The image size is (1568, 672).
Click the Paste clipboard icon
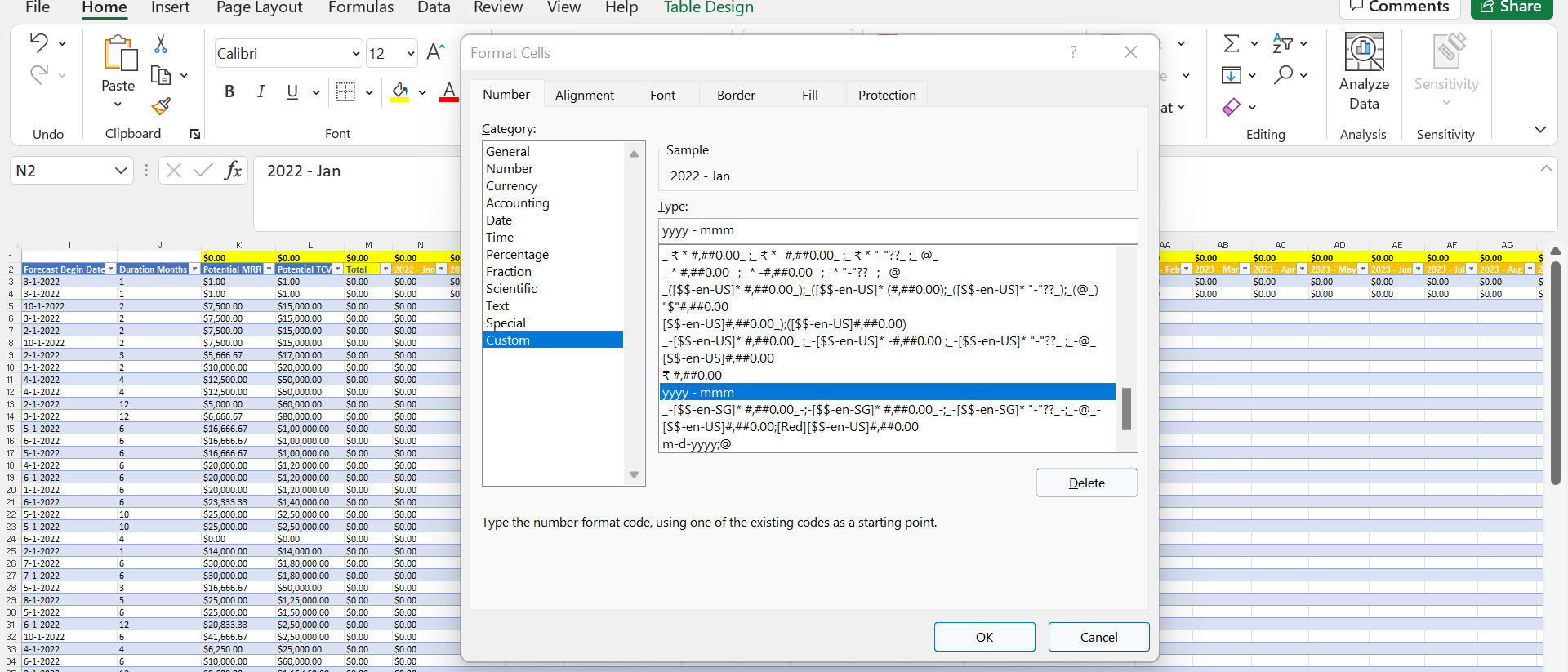coord(120,54)
